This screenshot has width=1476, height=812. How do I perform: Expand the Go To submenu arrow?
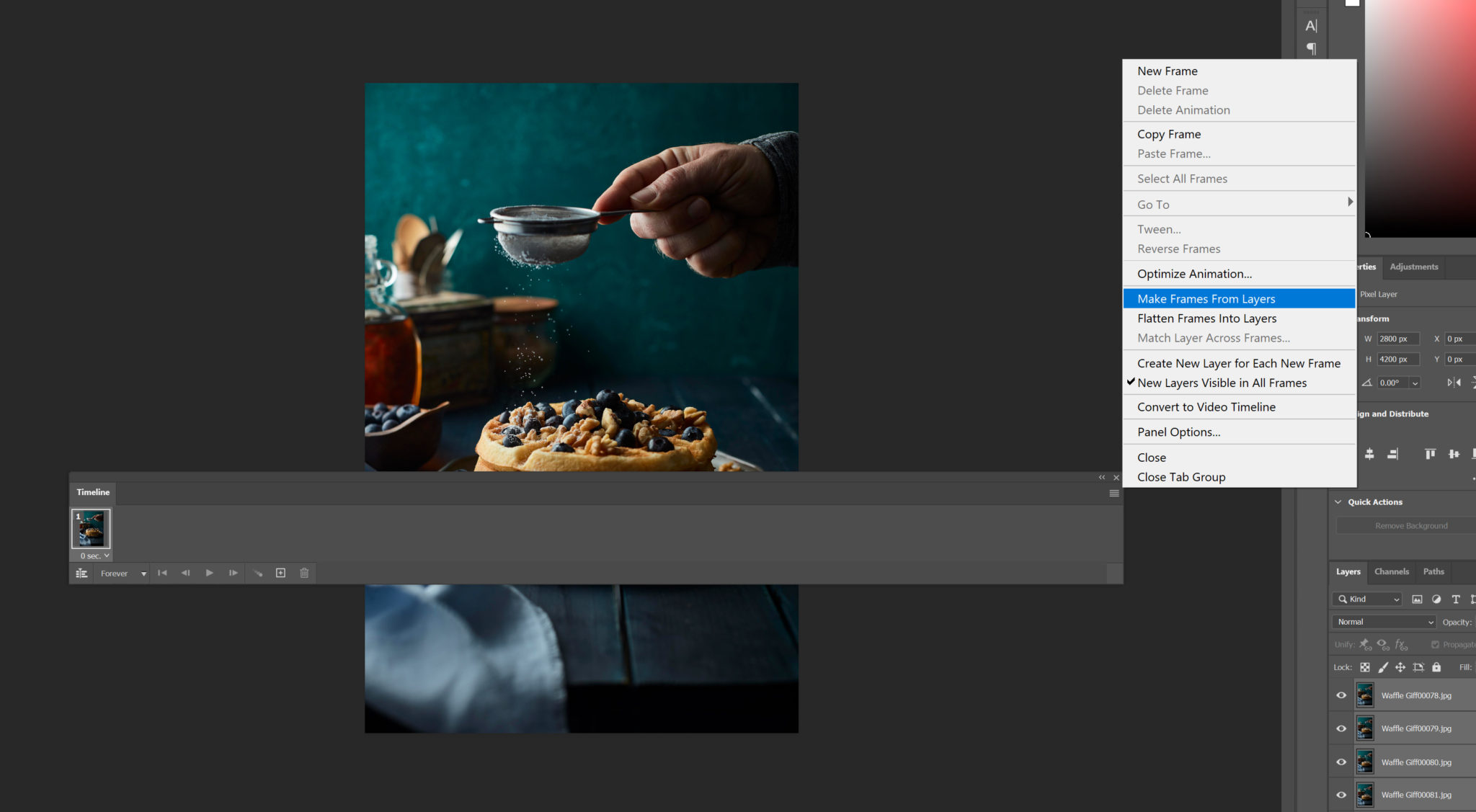(1350, 202)
